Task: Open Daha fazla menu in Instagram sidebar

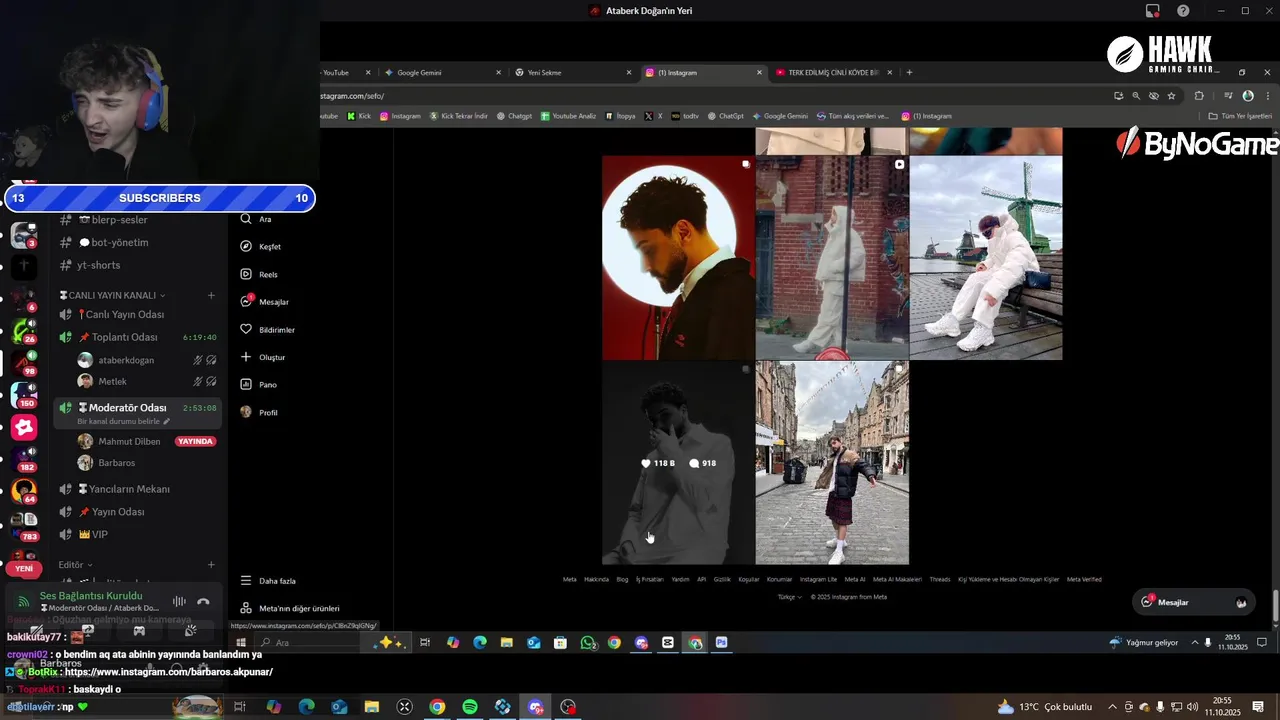Action: (x=268, y=581)
